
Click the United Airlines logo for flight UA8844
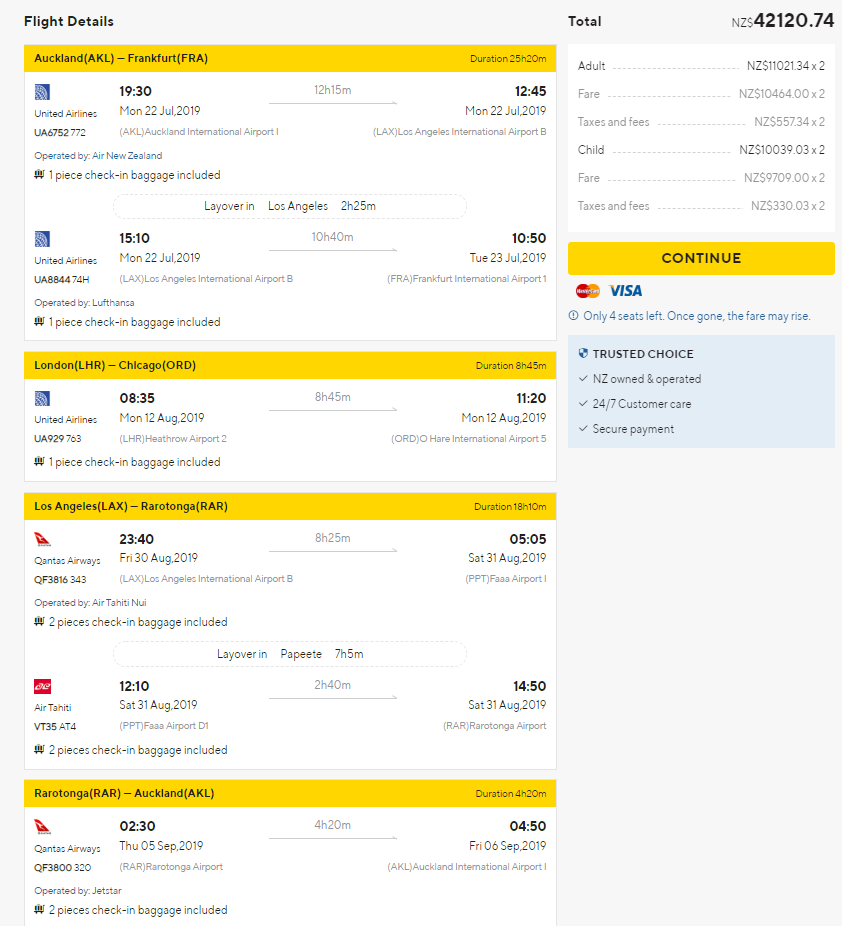[x=42, y=239]
